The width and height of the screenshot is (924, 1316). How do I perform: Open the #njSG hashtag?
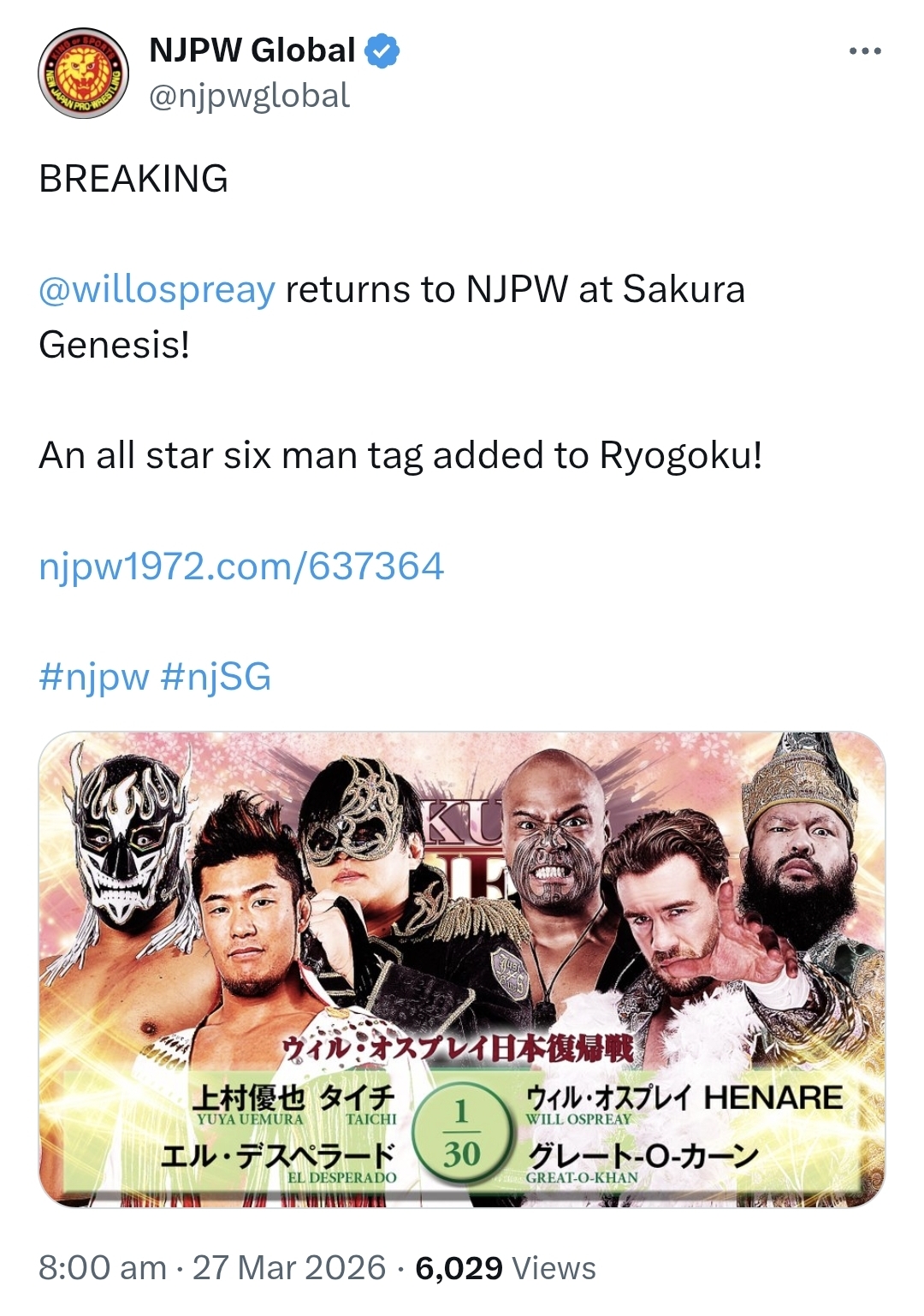[216, 677]
